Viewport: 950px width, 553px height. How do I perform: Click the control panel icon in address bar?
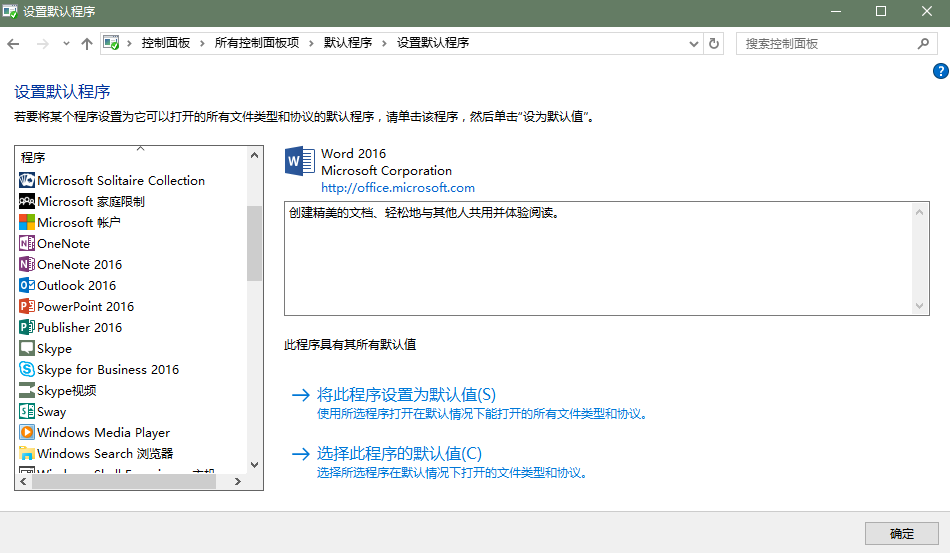[x=111, y=43]
